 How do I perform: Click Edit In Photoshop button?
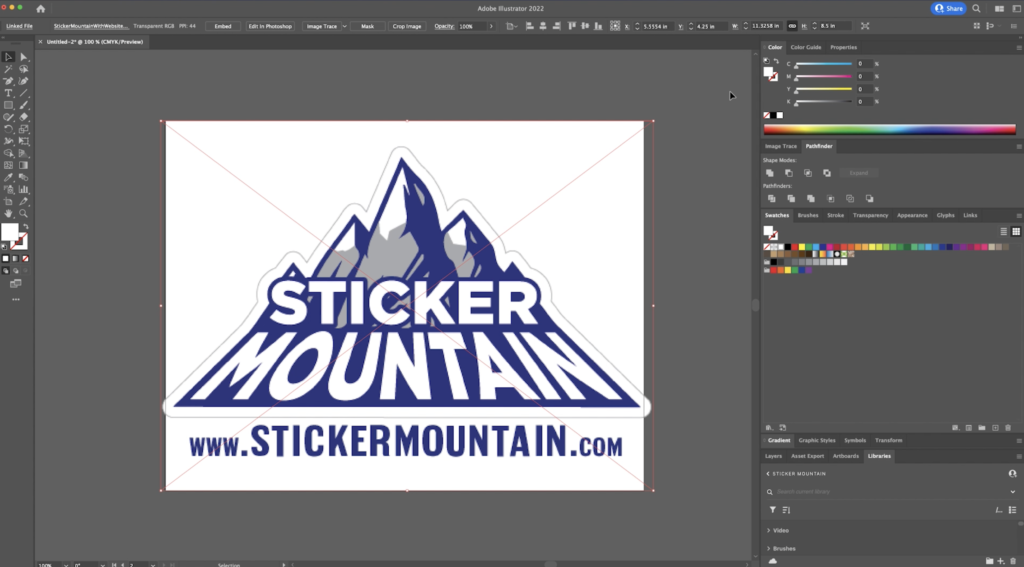pos(270,26)
